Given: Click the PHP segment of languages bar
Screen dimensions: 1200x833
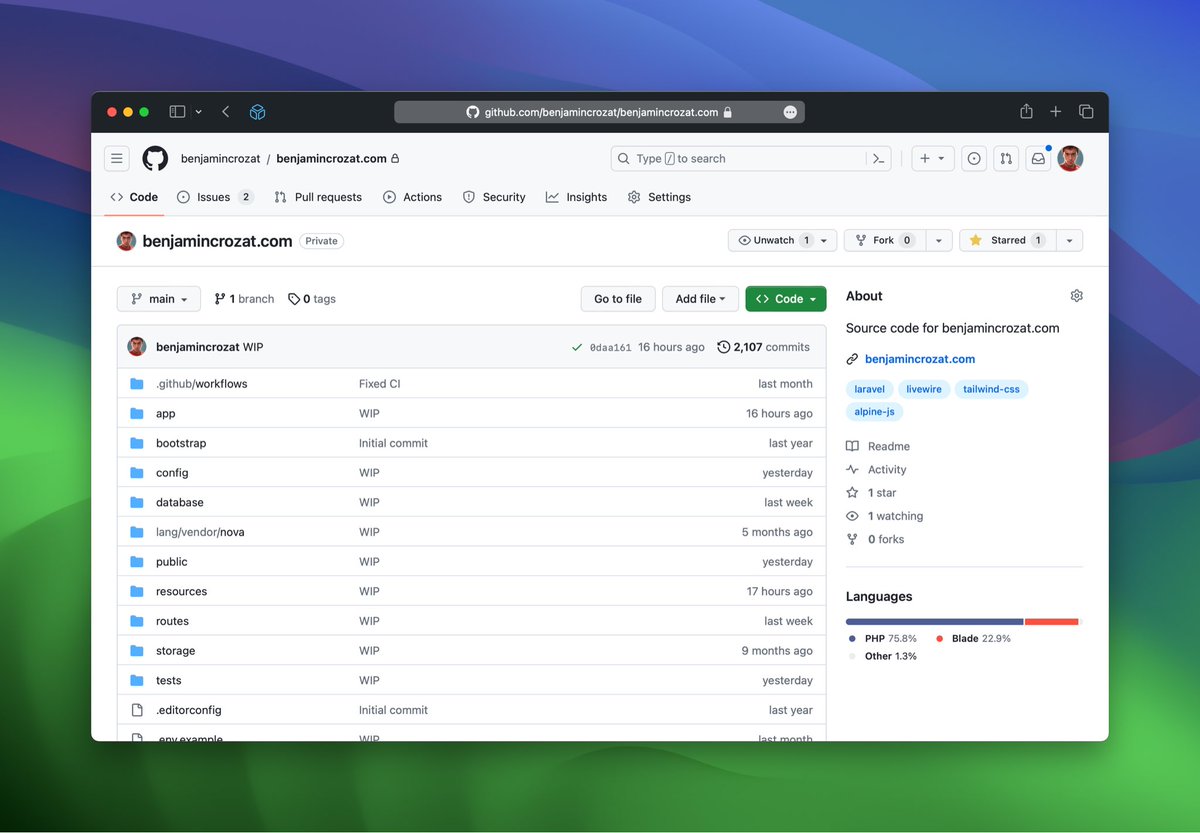Looking at the screenshot, I should (934, 622).
